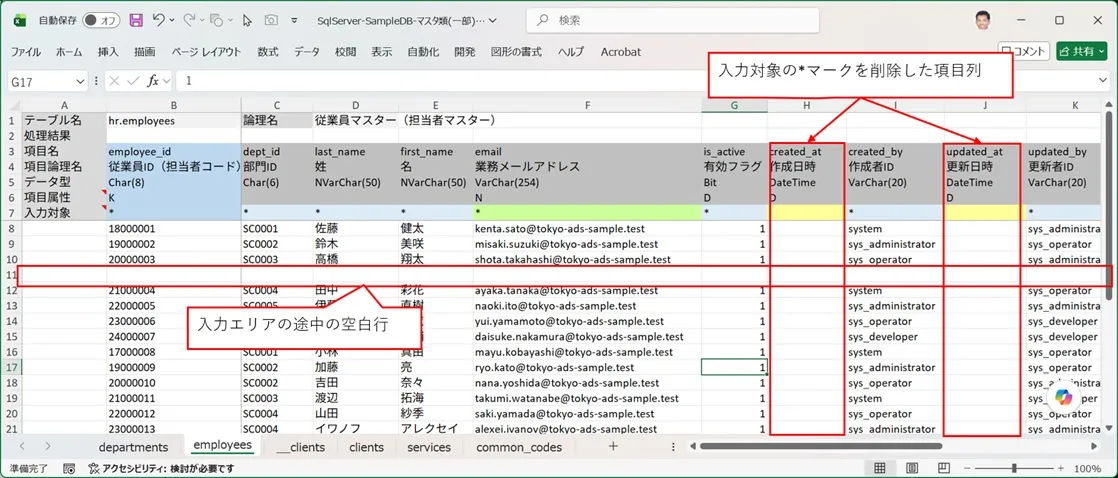Click the Shapes icon in quick access toolbar

[218, 21]
